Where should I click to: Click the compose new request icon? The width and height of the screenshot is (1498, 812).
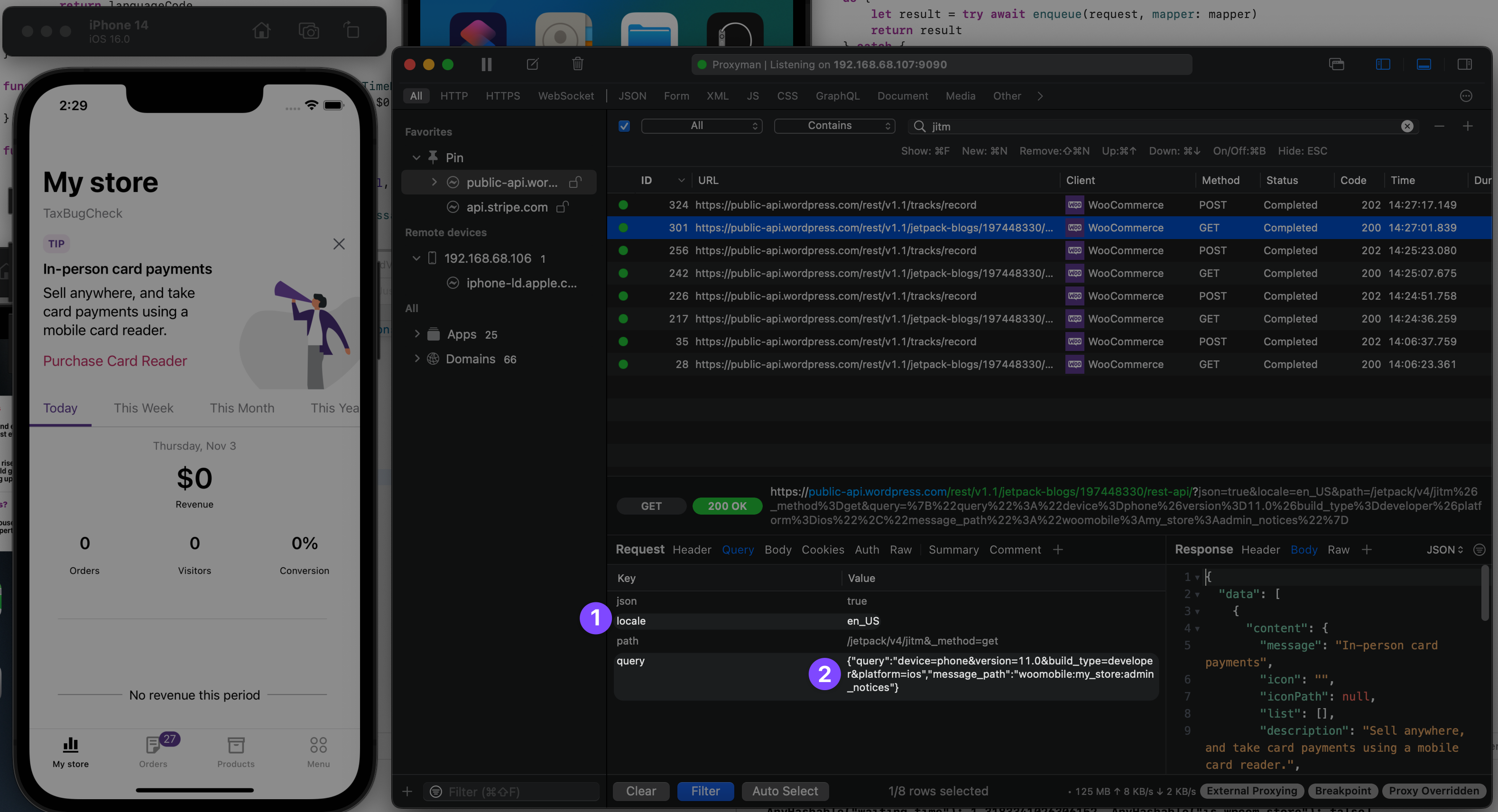coord(532,65)
